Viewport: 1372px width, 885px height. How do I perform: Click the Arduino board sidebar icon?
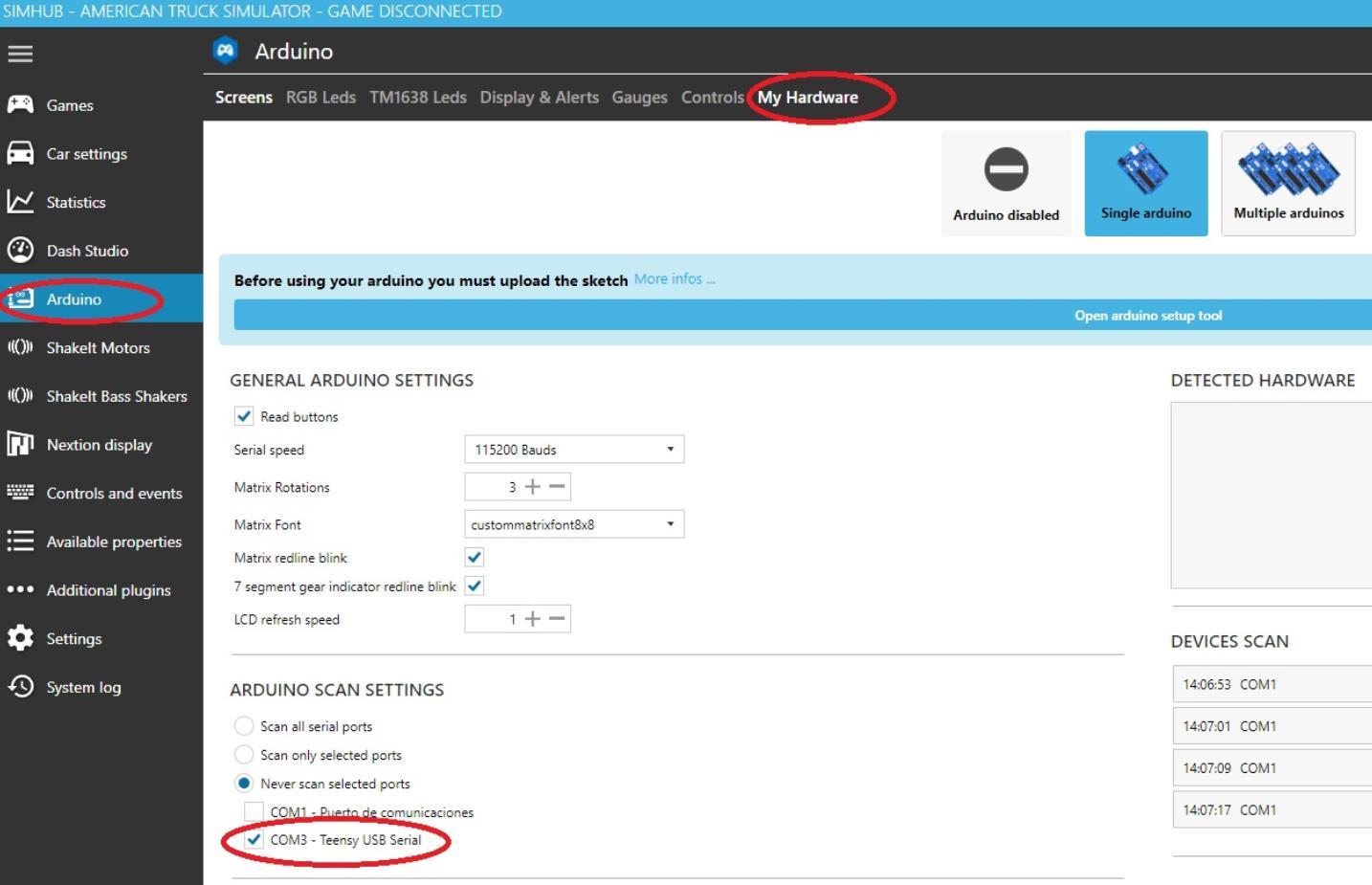point(20,299)
